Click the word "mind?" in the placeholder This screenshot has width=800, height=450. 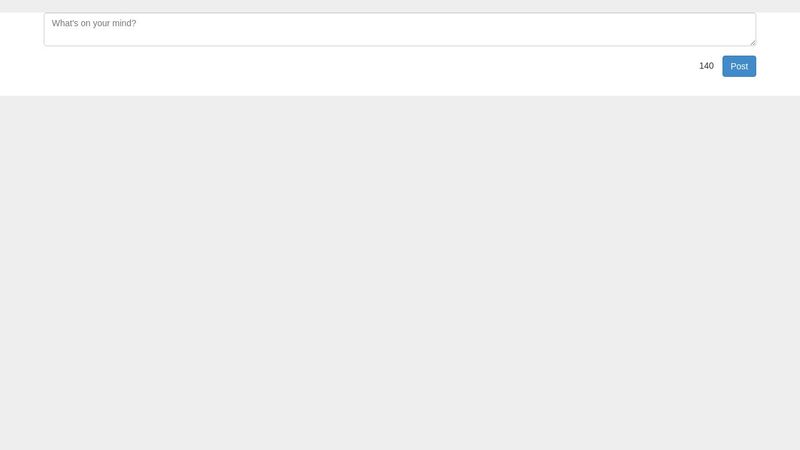pyautogui.click(x=124, y=23)
